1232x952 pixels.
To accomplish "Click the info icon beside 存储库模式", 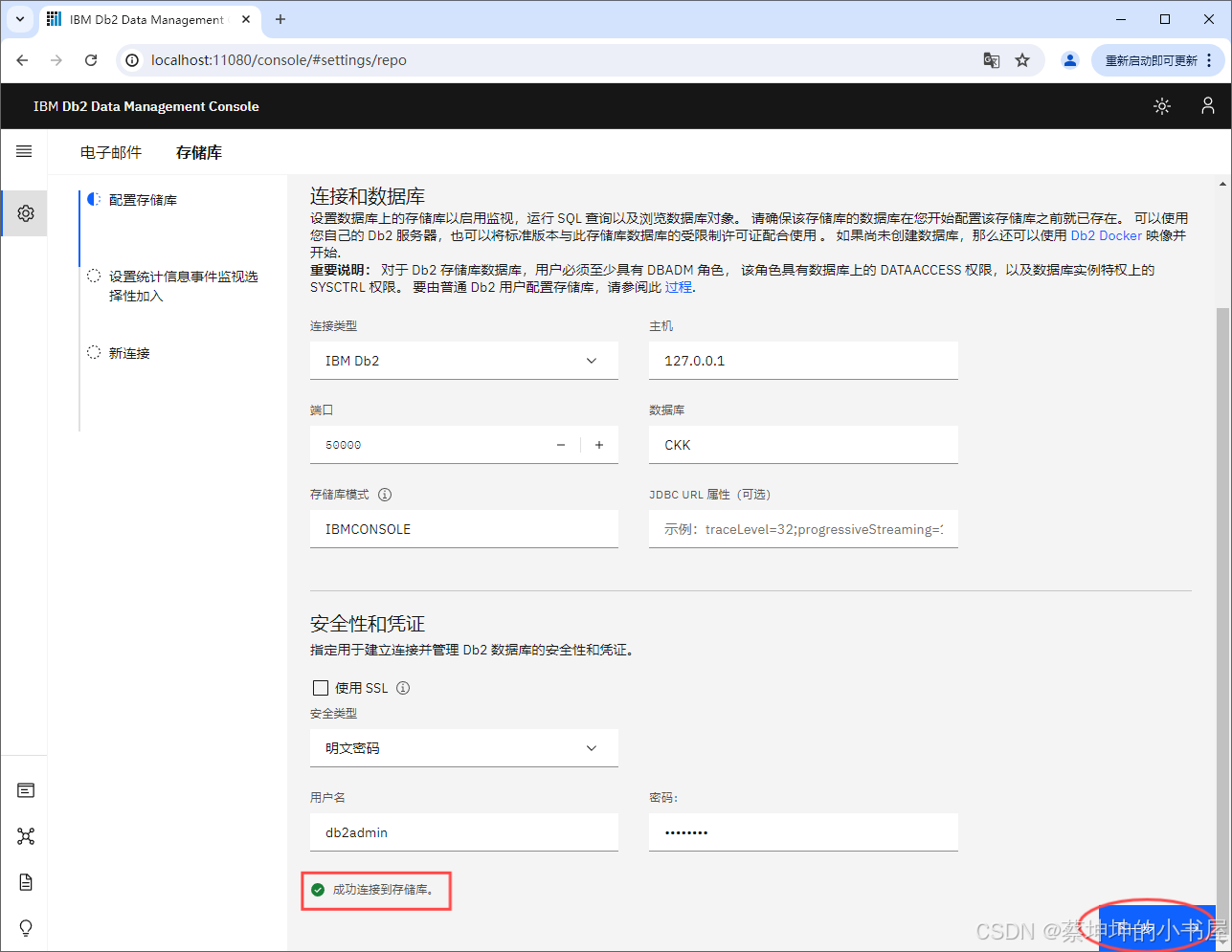I will pos(384,495).
